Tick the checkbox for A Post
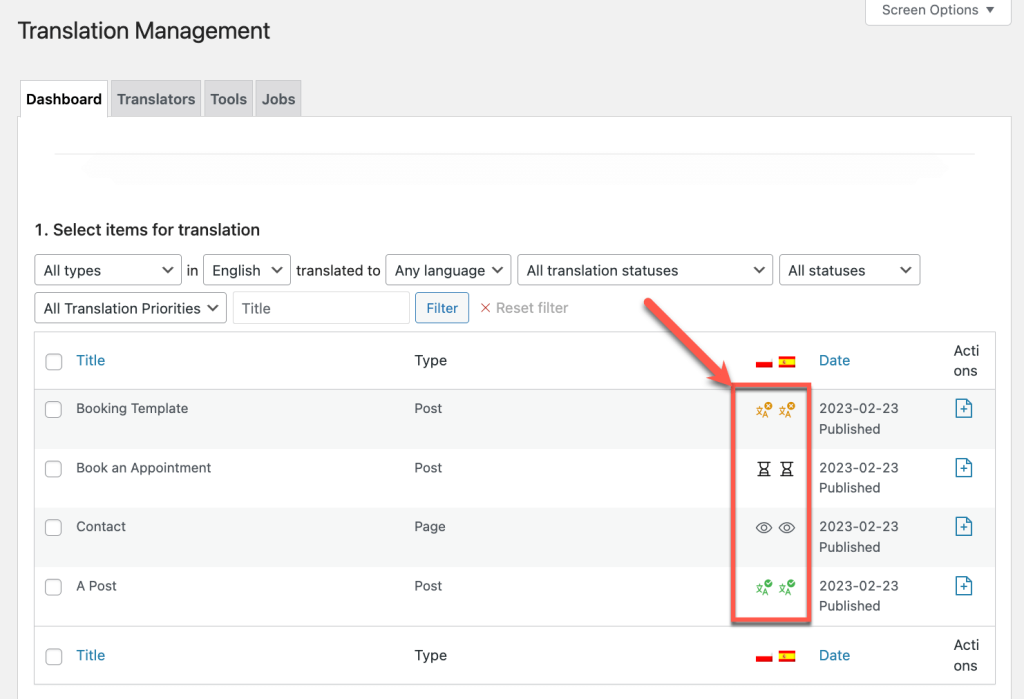Screen dimensions: 1024x699 coord(54,586)
